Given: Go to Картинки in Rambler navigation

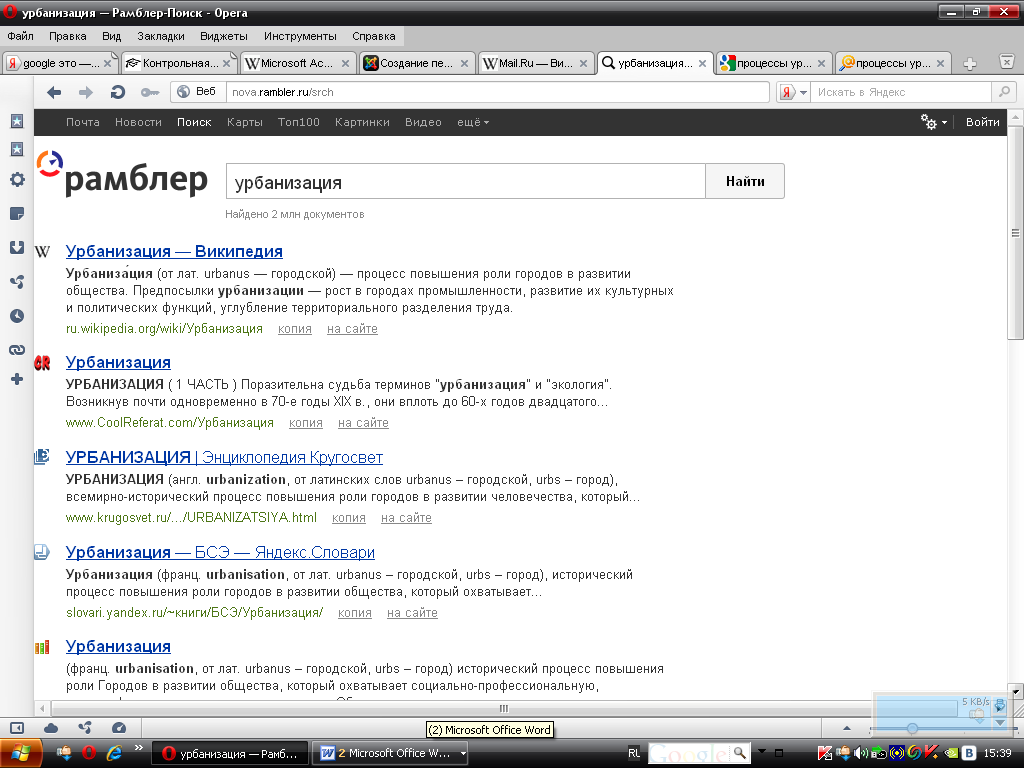Looking at the screenshot, I should [362, 122].
